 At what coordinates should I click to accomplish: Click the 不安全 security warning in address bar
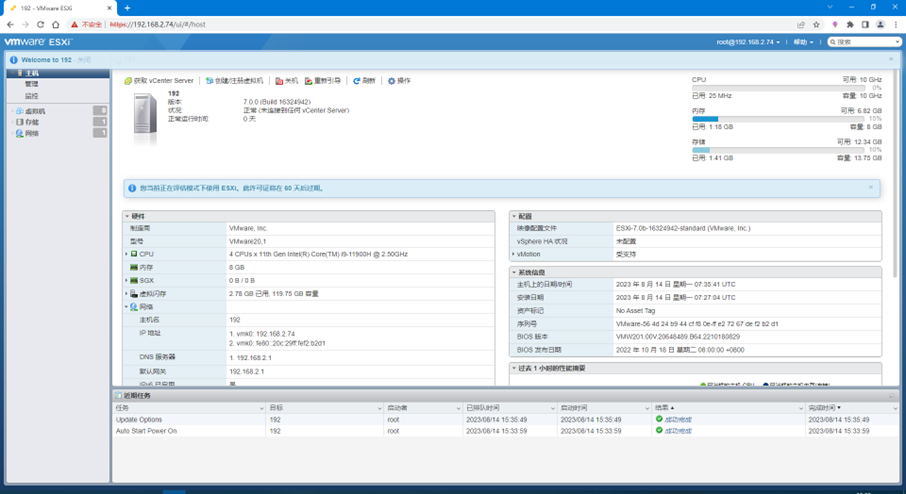tap(87, 24)
